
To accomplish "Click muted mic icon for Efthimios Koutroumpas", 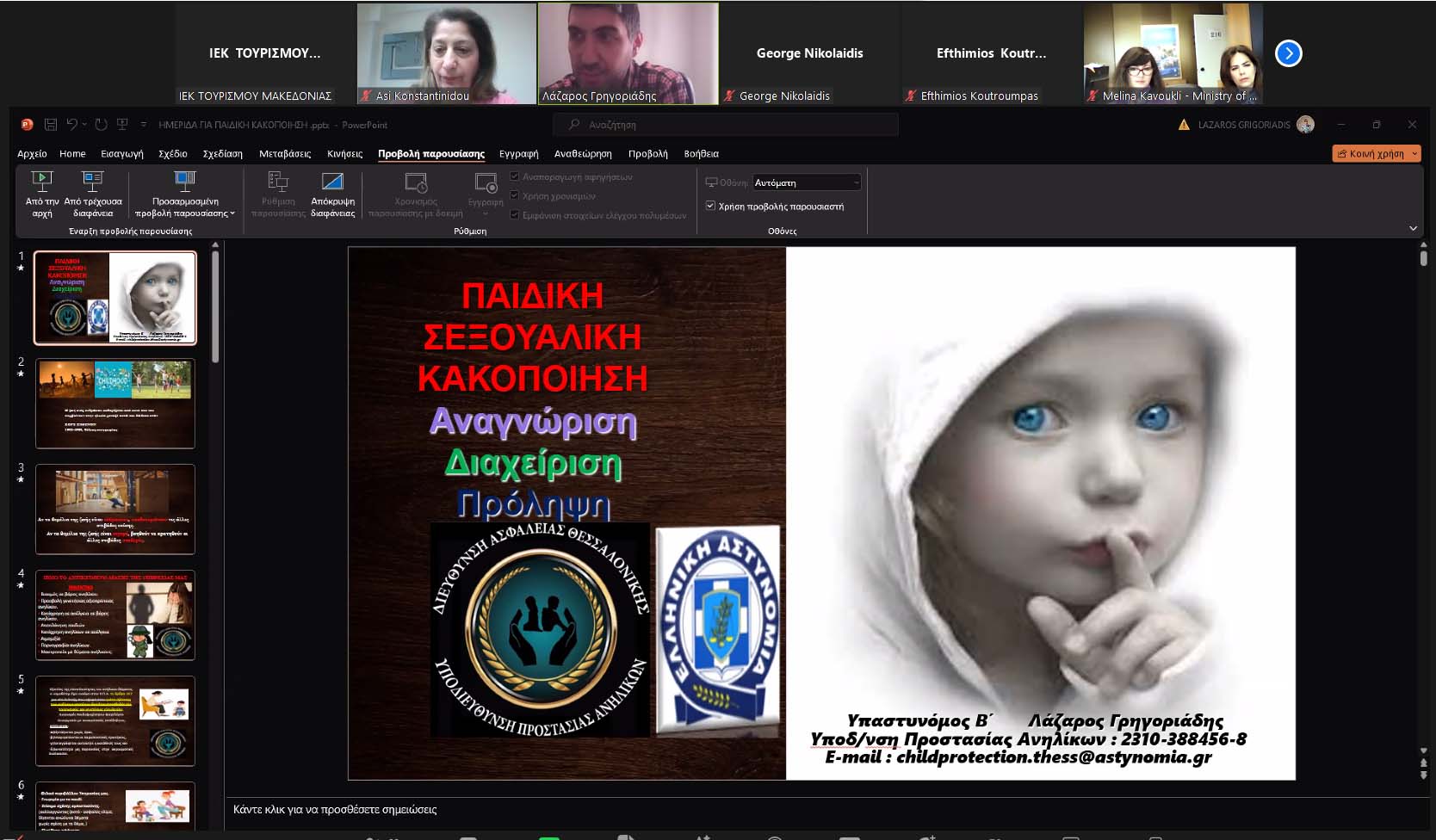I will point(911,96).
